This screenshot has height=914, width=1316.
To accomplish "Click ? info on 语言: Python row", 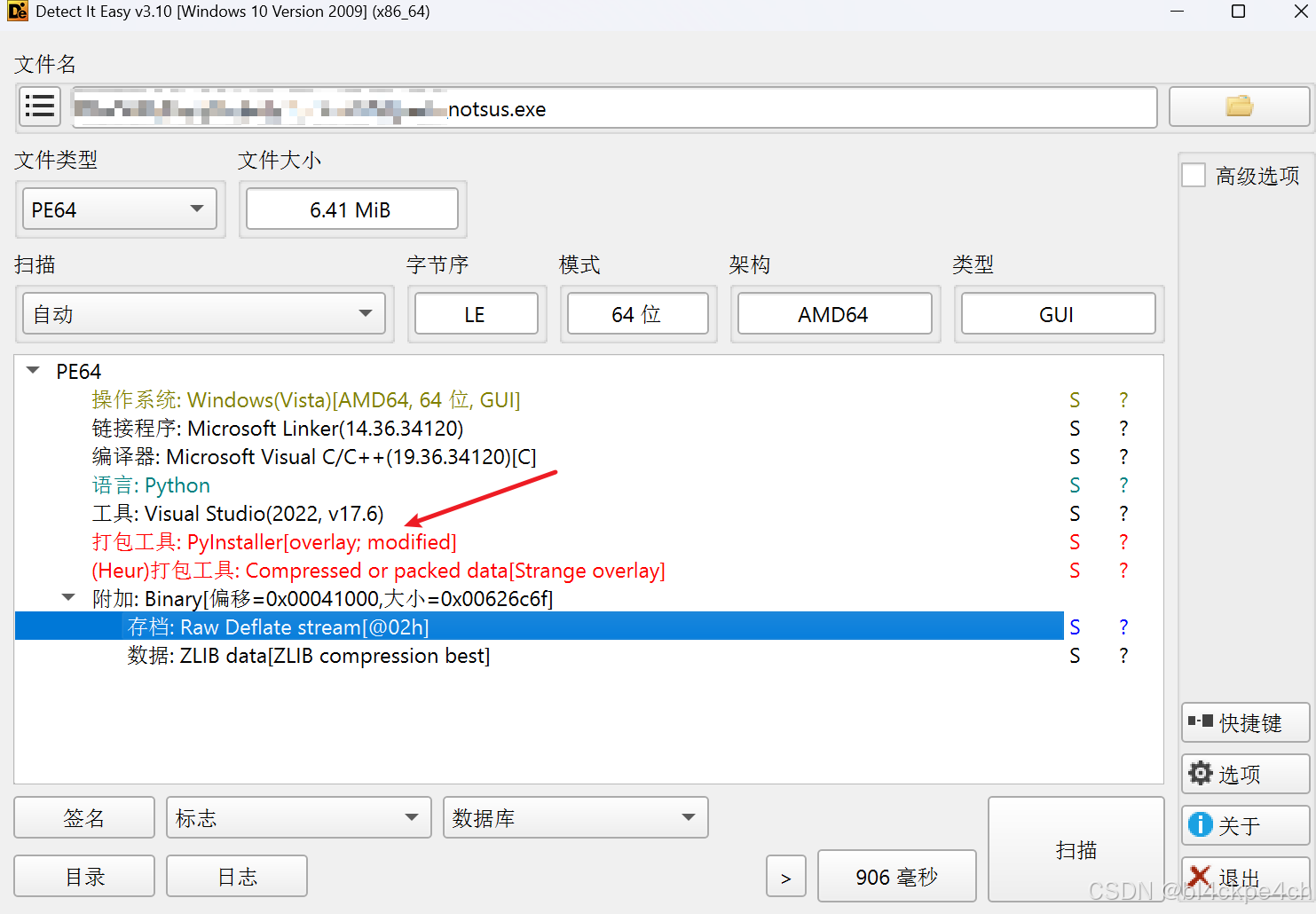I will (x=1123, y=485).
